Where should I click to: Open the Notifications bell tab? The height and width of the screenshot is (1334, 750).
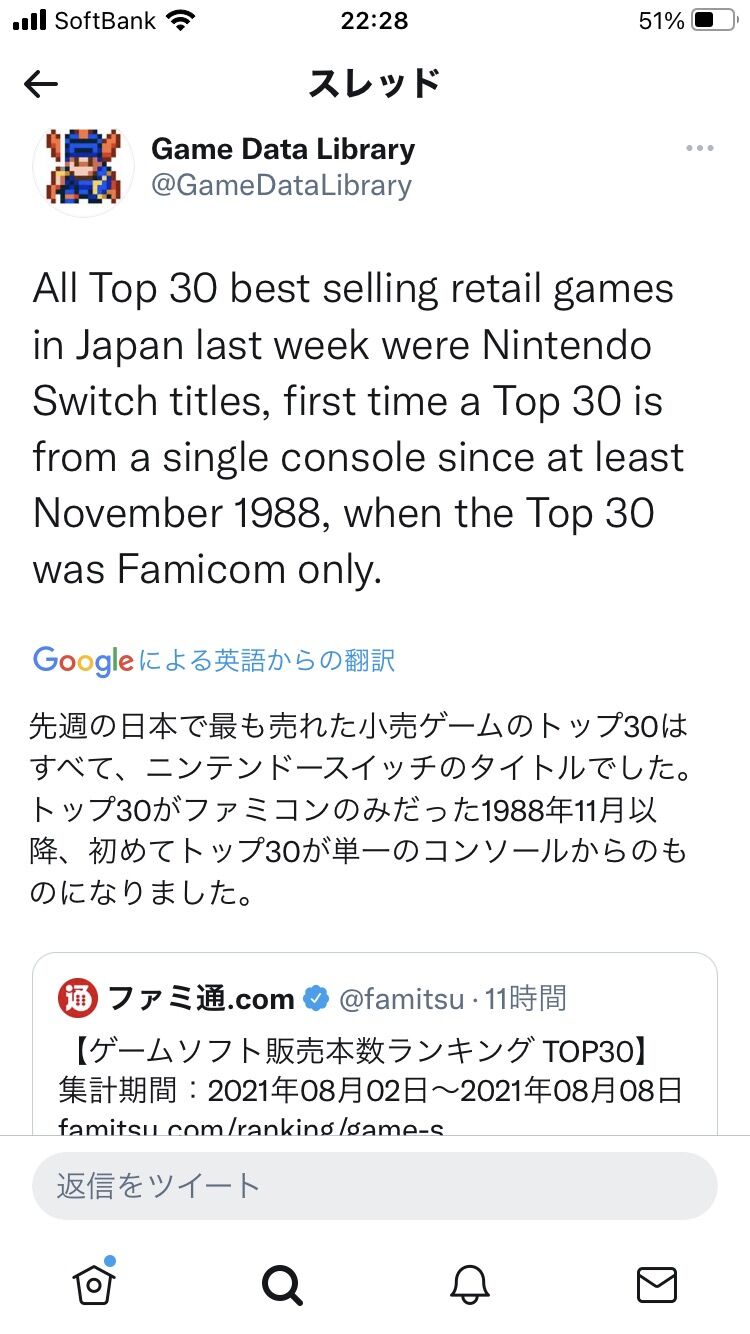[469, 1284]
